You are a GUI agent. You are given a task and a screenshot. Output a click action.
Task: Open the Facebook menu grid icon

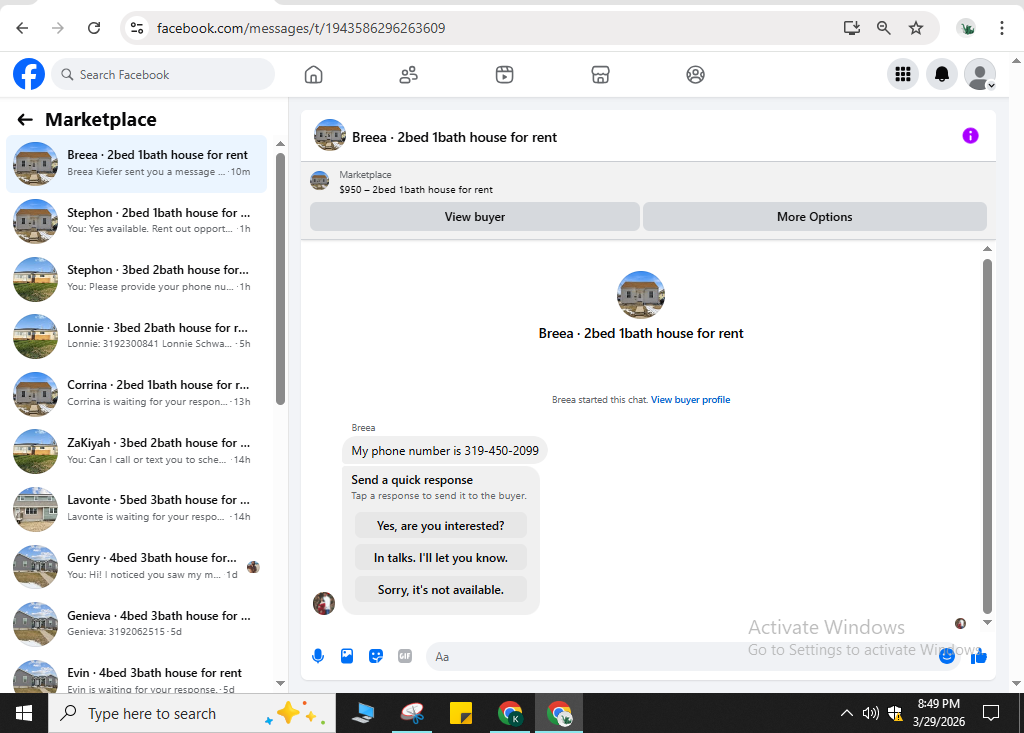903,74
